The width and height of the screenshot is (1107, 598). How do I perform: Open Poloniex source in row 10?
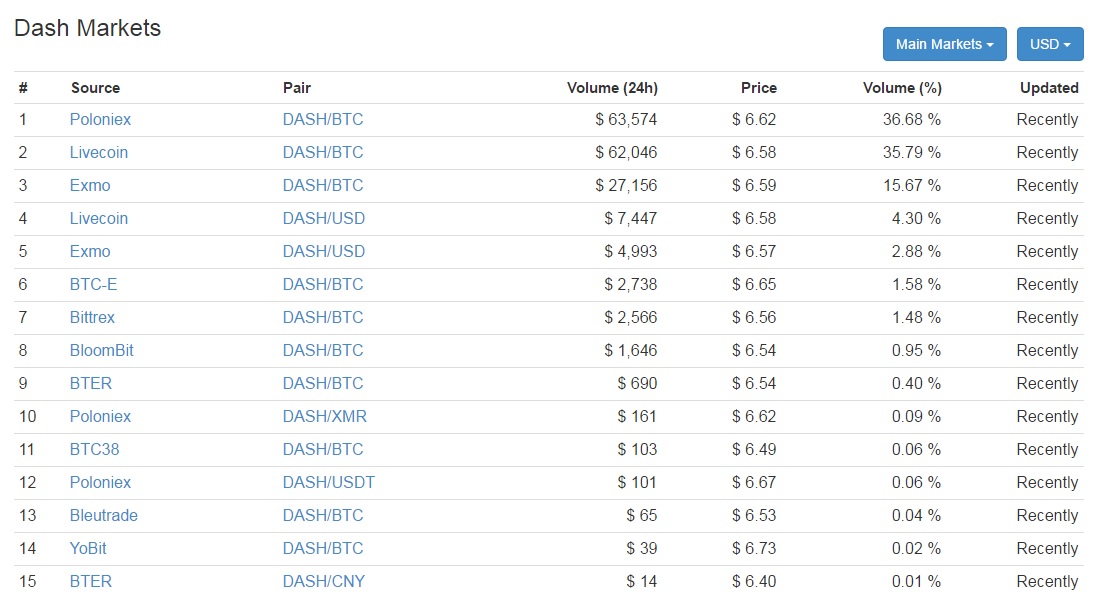[100, 417]
